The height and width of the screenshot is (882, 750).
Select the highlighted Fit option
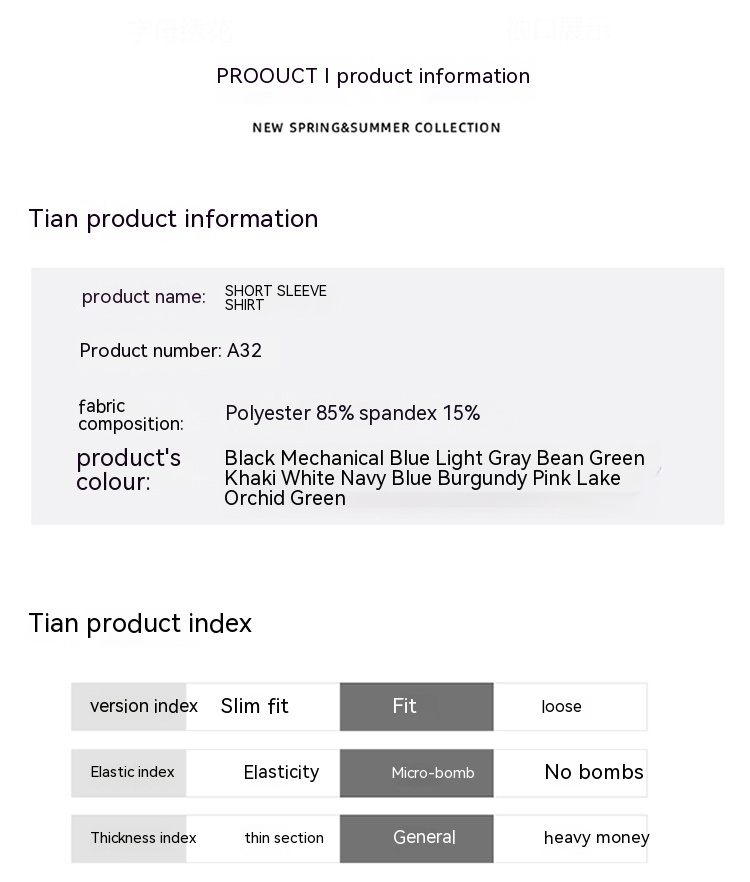point(416,706)
